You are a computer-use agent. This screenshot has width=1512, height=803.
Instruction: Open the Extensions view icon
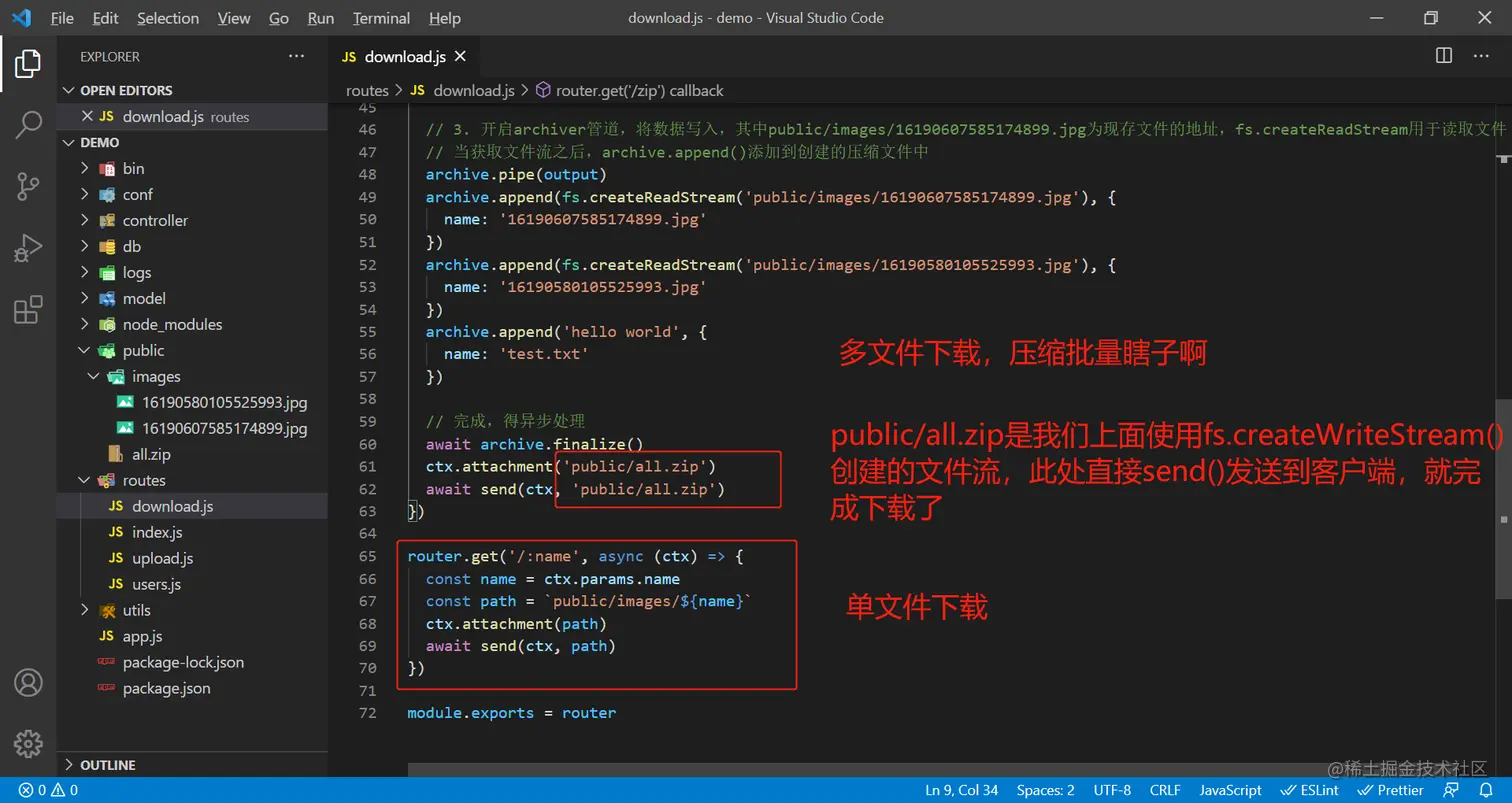pos(28,310)
